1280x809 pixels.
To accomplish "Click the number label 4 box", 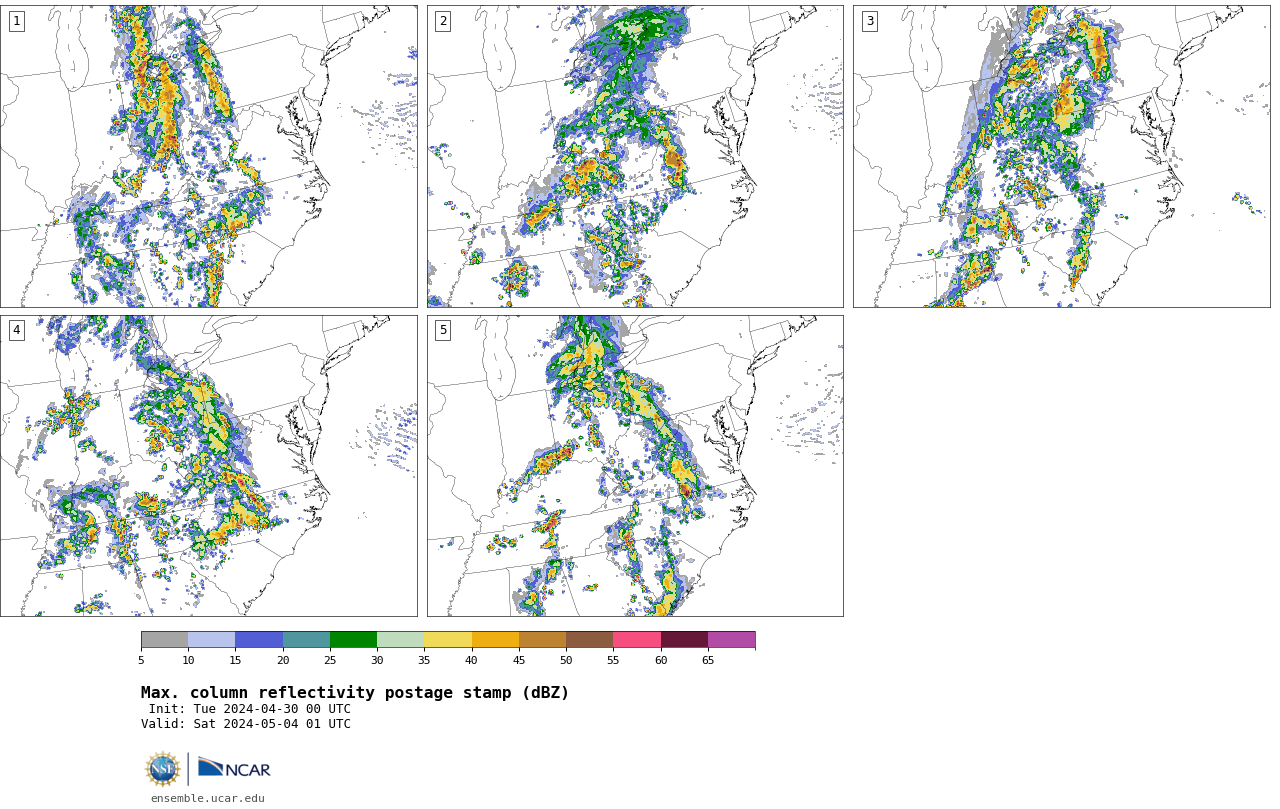I will pyautogui.click(x=16, y=330).
